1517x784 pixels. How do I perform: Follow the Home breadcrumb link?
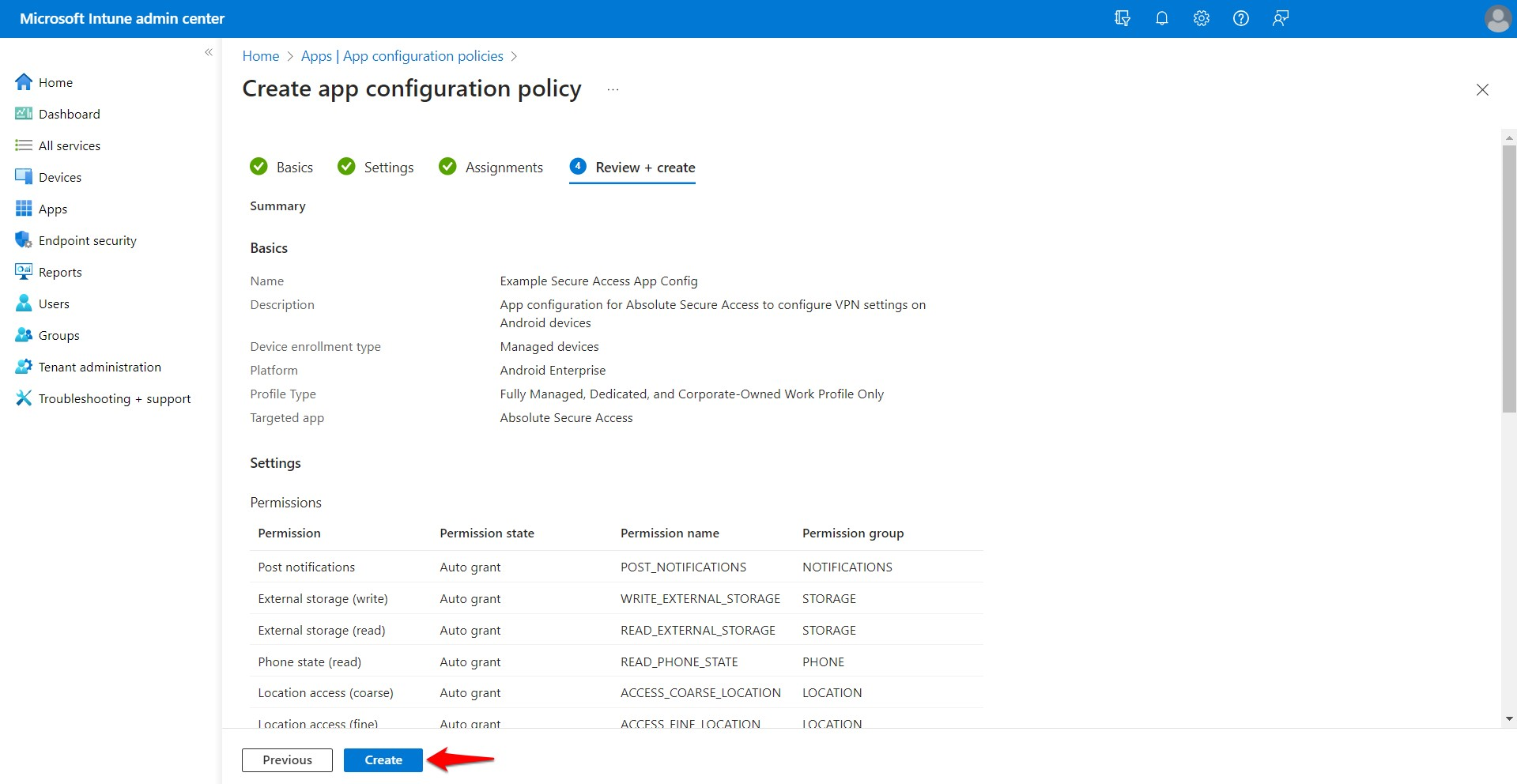pyautogui.click(x=260, y=56)
